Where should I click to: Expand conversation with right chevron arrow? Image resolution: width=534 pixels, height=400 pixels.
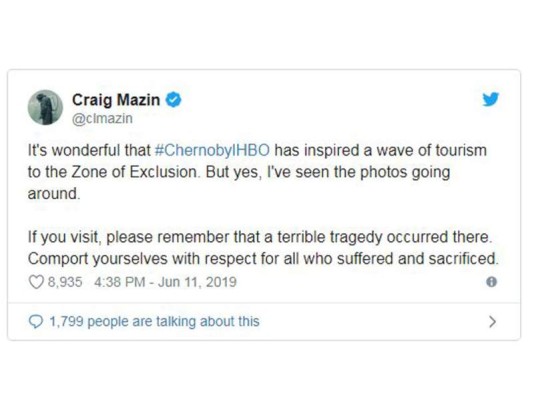(492, 321)
